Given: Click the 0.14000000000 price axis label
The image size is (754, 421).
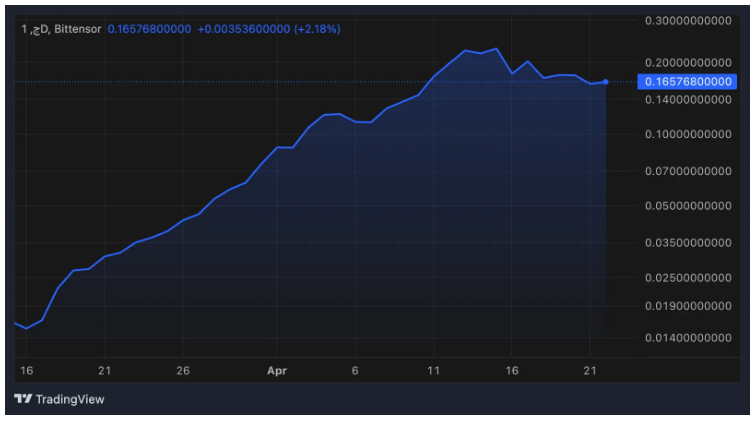Looking at the screenshot, I should (688, 99).
